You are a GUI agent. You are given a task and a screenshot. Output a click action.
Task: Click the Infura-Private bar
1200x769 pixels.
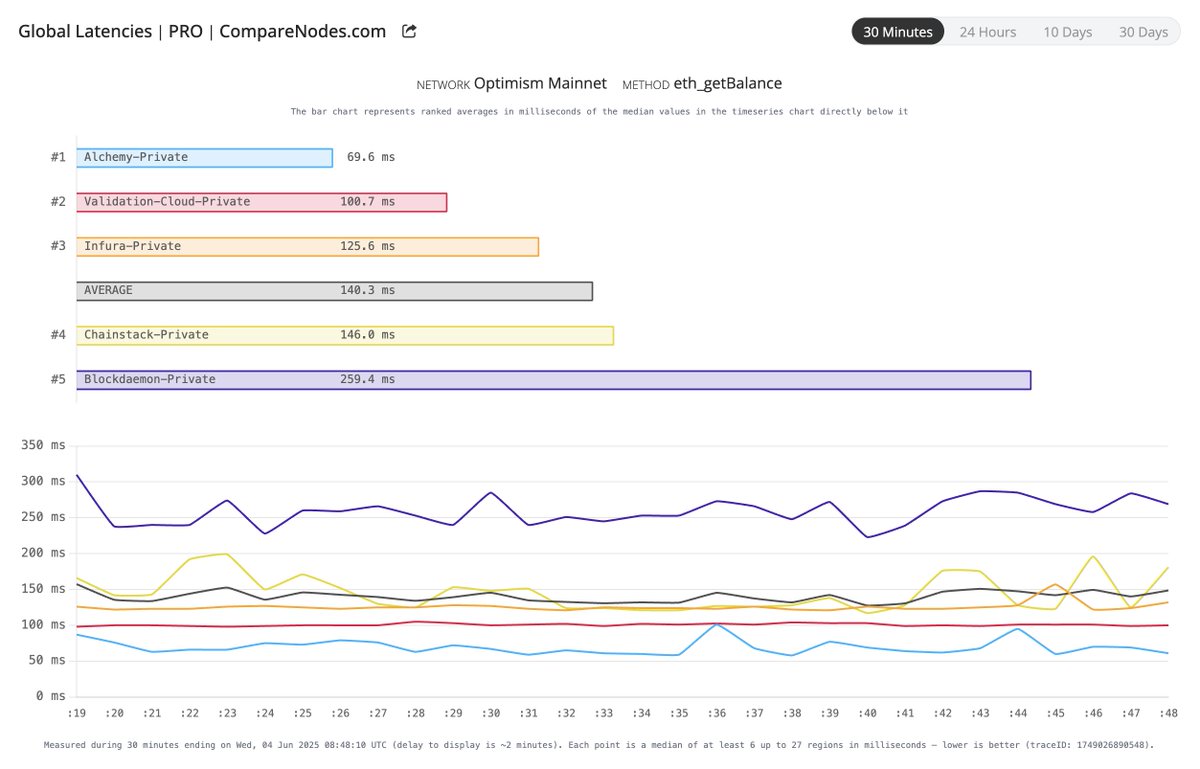pos(307,246)
